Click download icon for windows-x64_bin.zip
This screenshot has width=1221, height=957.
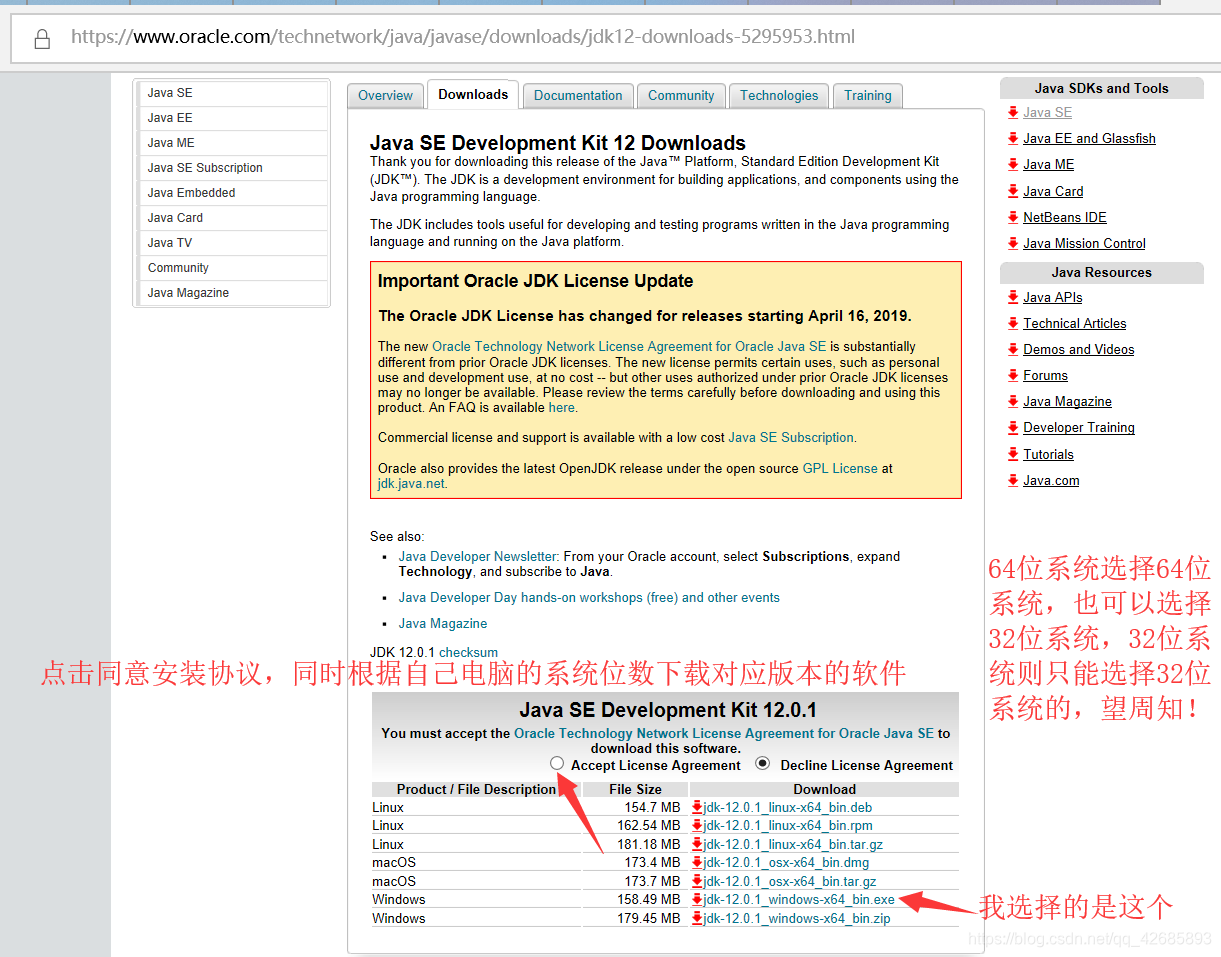tap(697, 918)
